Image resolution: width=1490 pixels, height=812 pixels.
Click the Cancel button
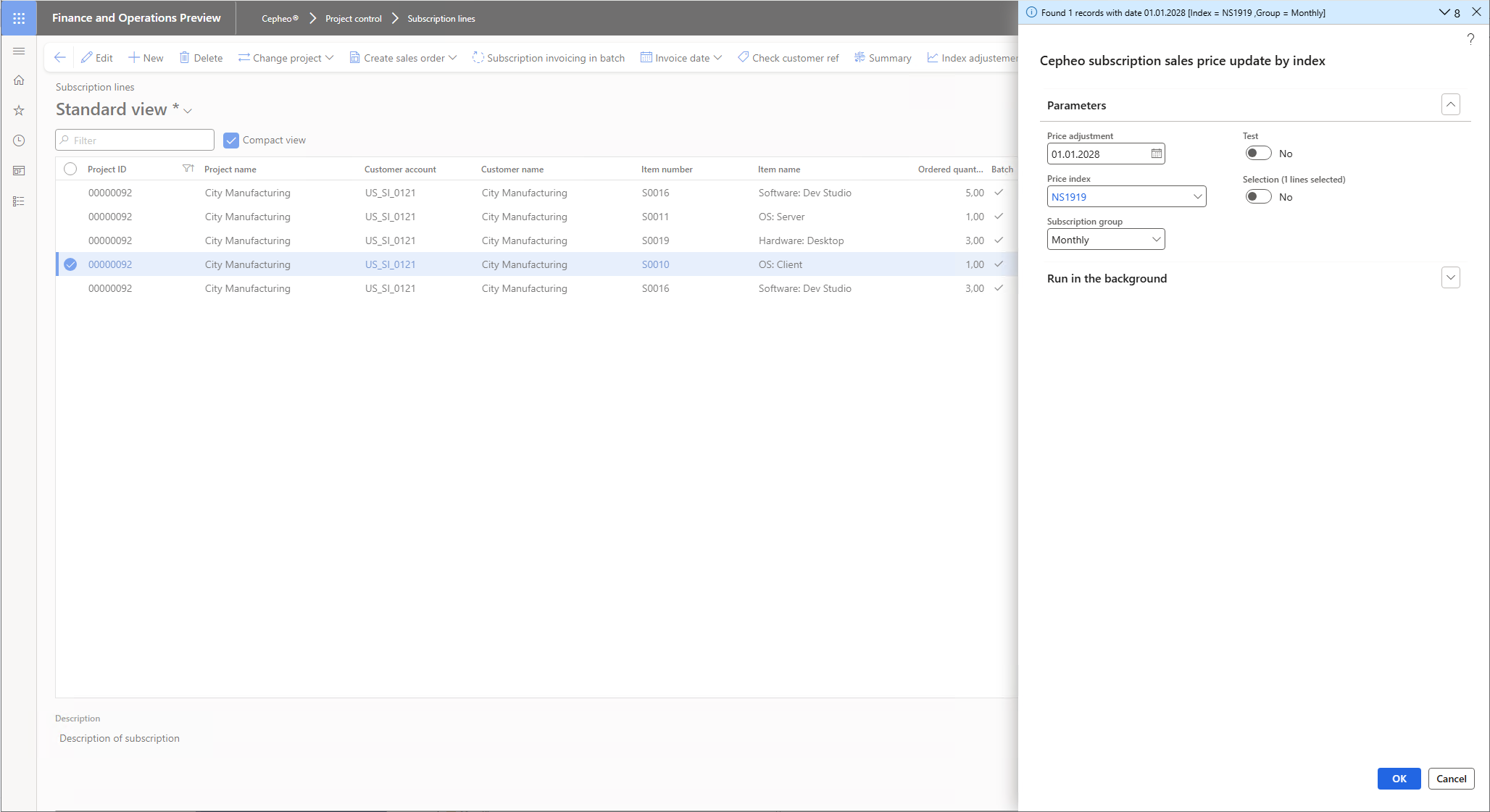coord(1451,779)
